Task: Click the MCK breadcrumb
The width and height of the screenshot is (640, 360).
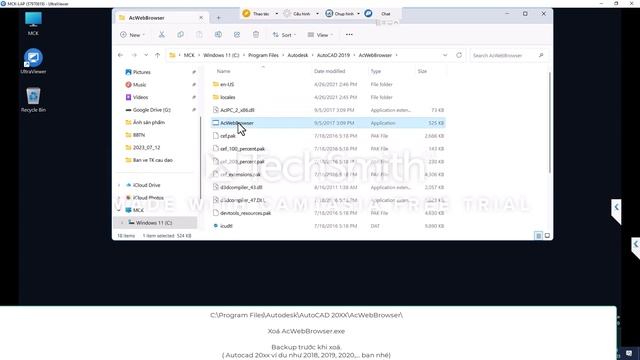Action: point(189,55)
